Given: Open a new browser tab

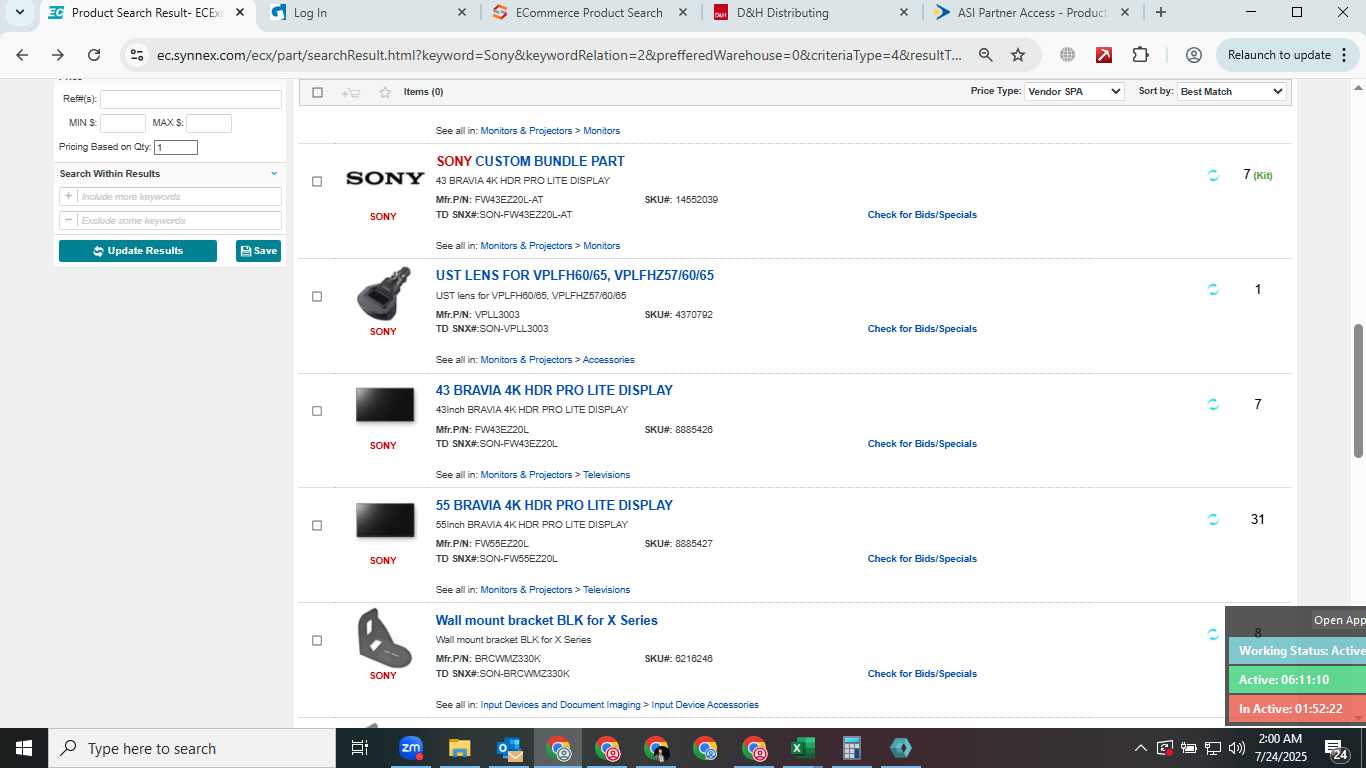Looking at the screenshot, I should [x=1160, y=13].
